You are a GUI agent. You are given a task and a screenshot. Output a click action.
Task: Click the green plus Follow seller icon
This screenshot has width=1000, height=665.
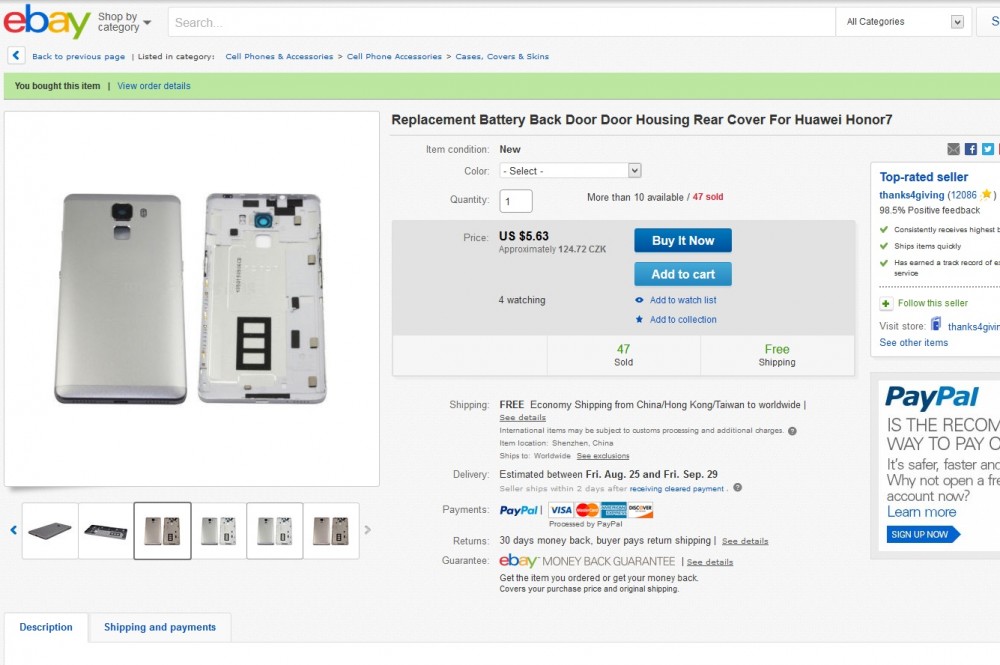click(x=886, y=303)
